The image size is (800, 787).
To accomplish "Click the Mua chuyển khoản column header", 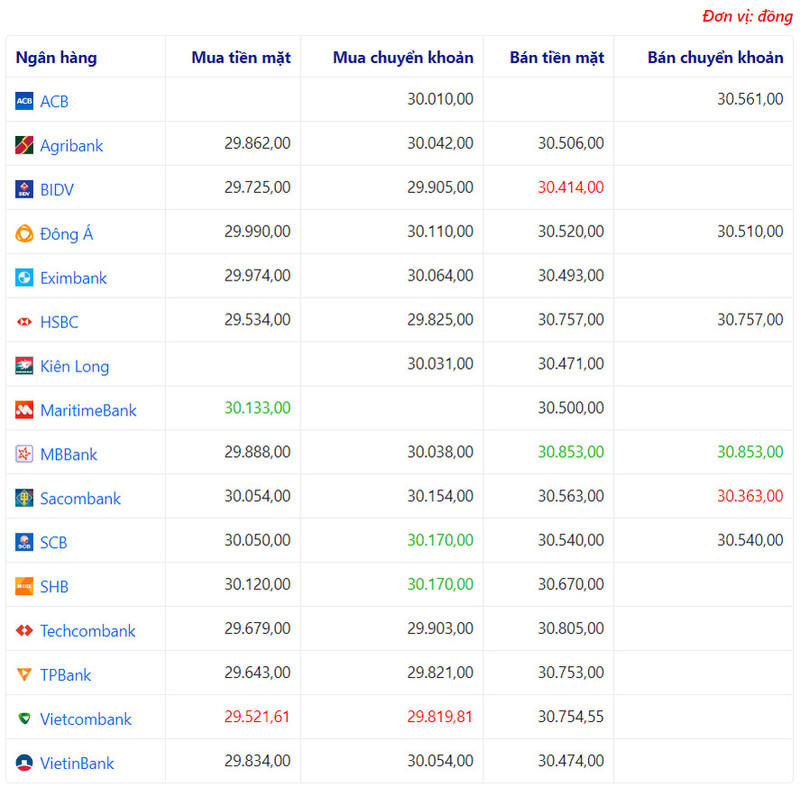I will coord(403,57).
